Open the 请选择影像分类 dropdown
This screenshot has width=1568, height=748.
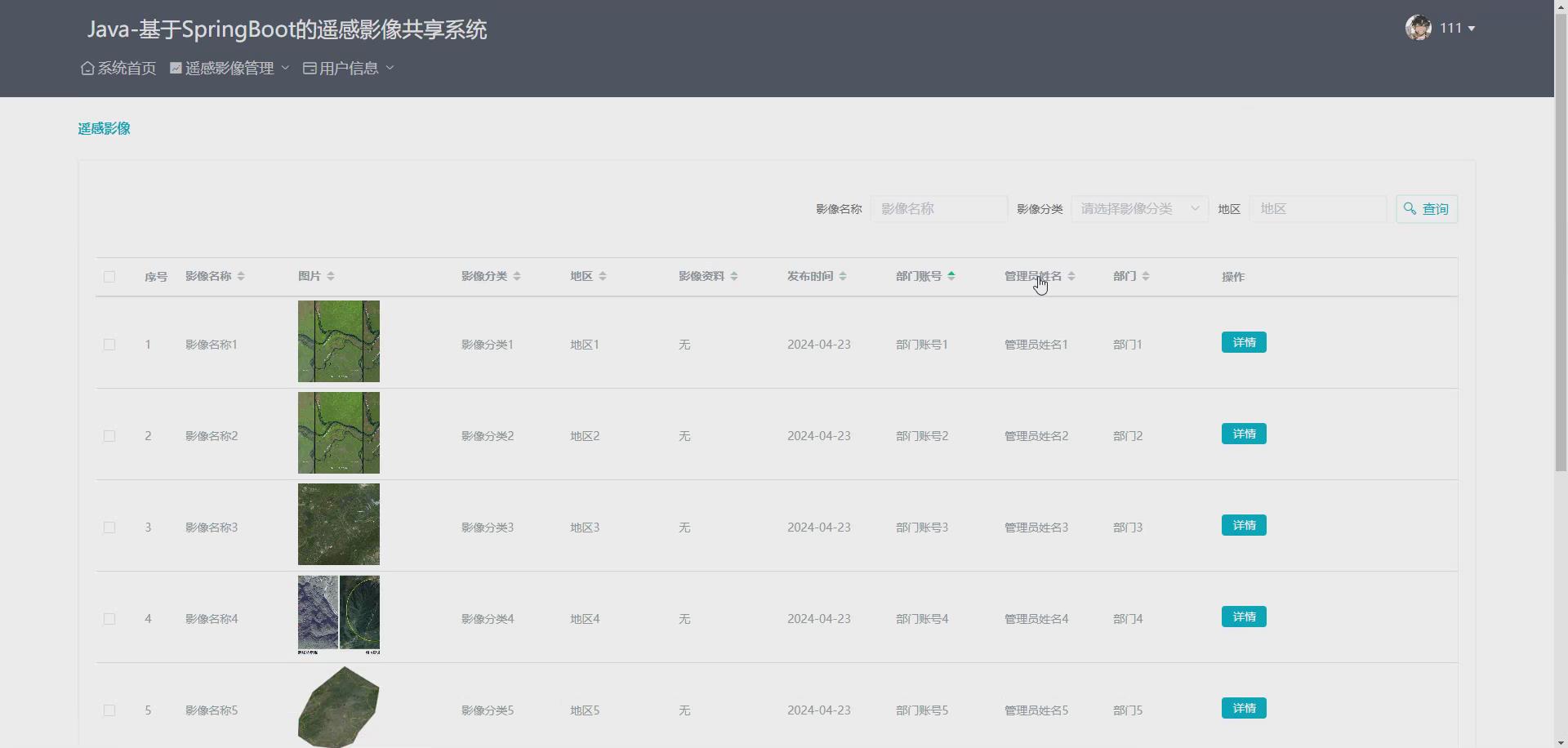click(1139, 208)
